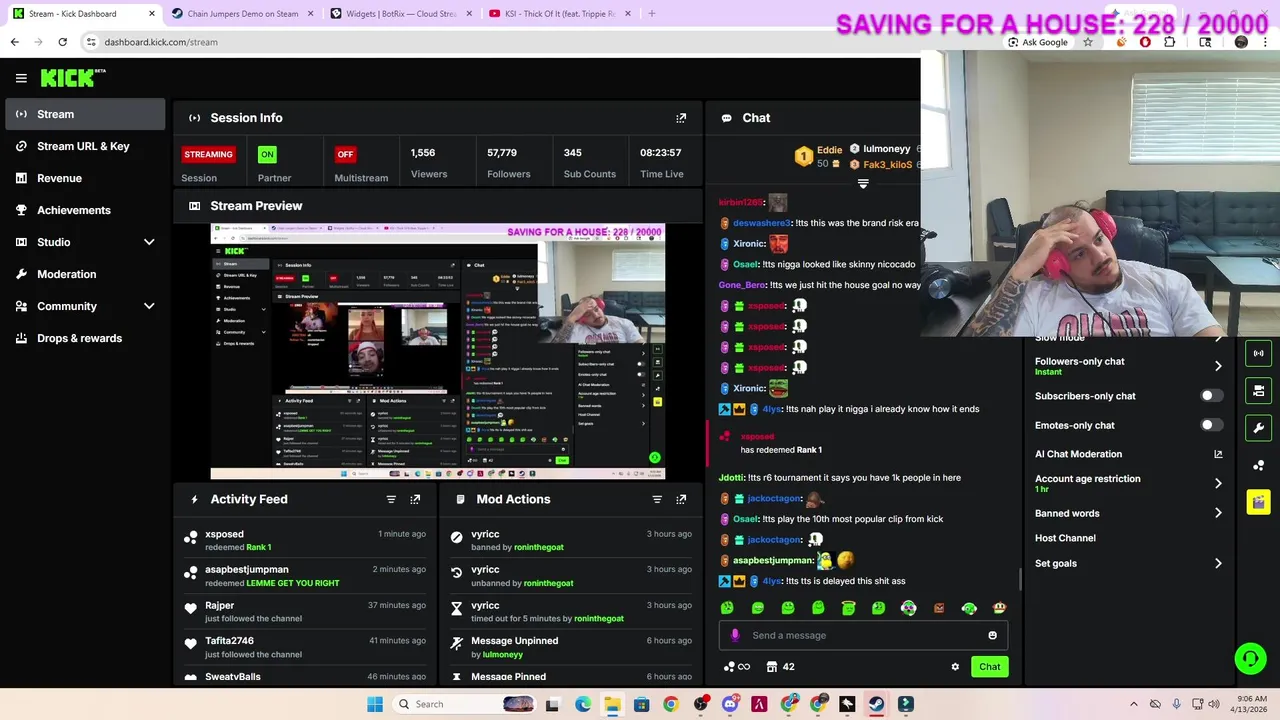Open chat settings gear icon

955,667
